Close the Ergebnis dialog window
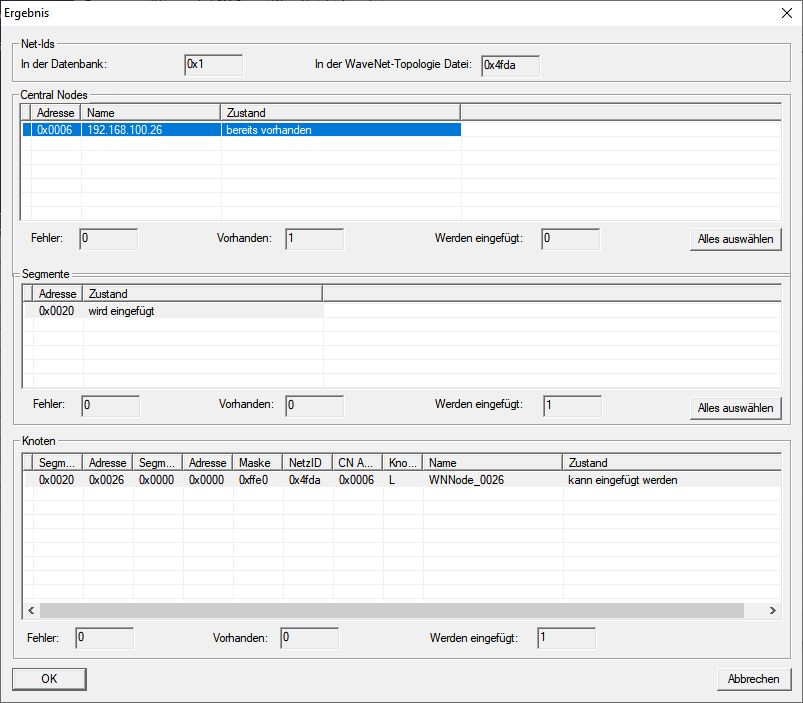Image resolution: width=803 pixels, height=703 pixels. click(x=783, y=14)
